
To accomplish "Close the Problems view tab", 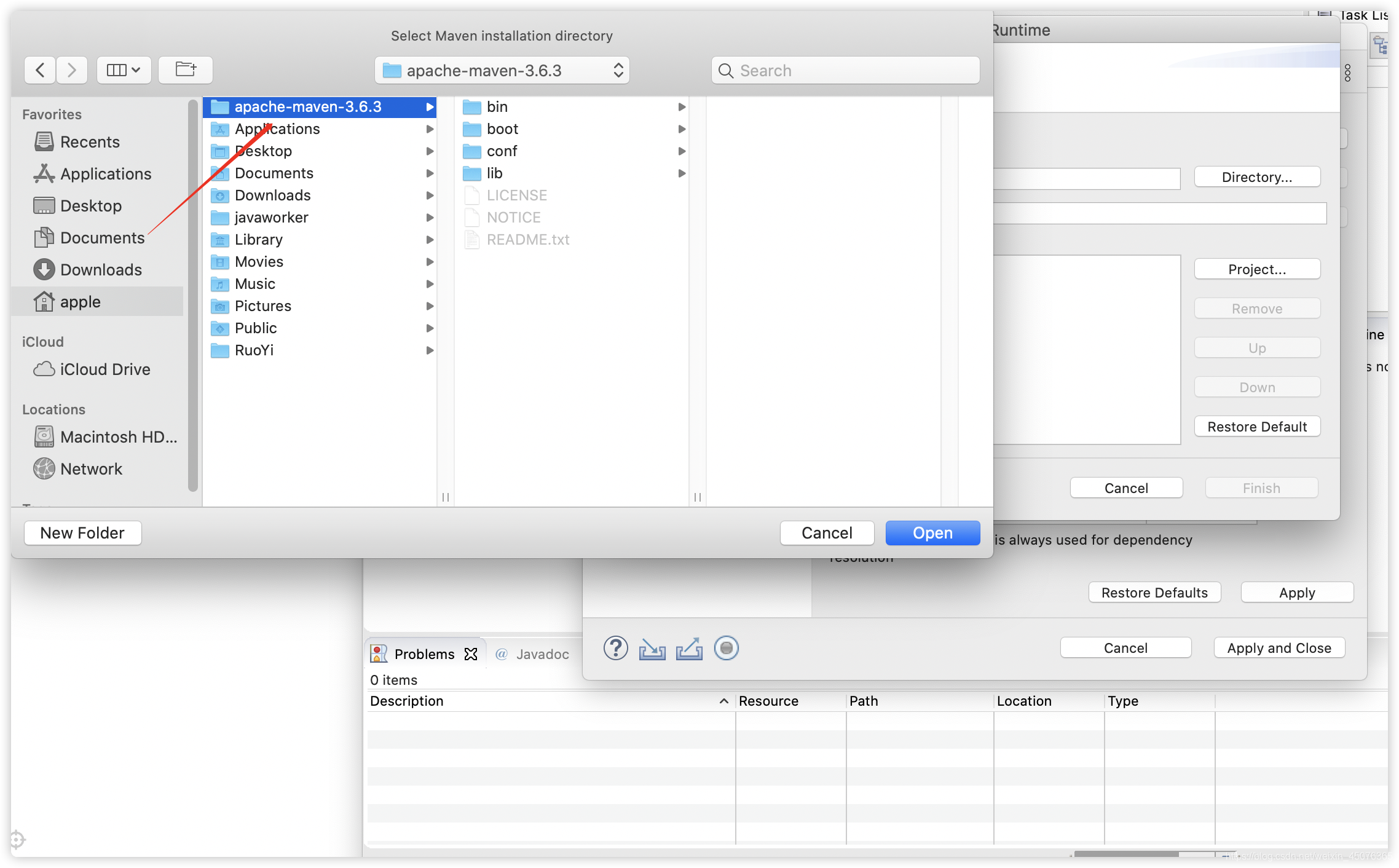I will coord(471,654).
